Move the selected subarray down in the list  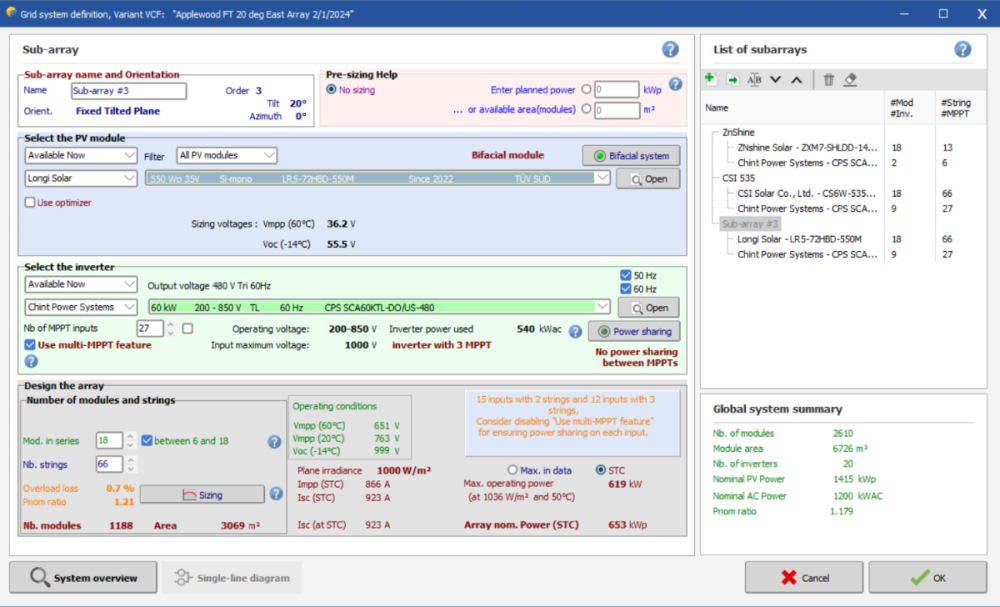coord(776,80)
